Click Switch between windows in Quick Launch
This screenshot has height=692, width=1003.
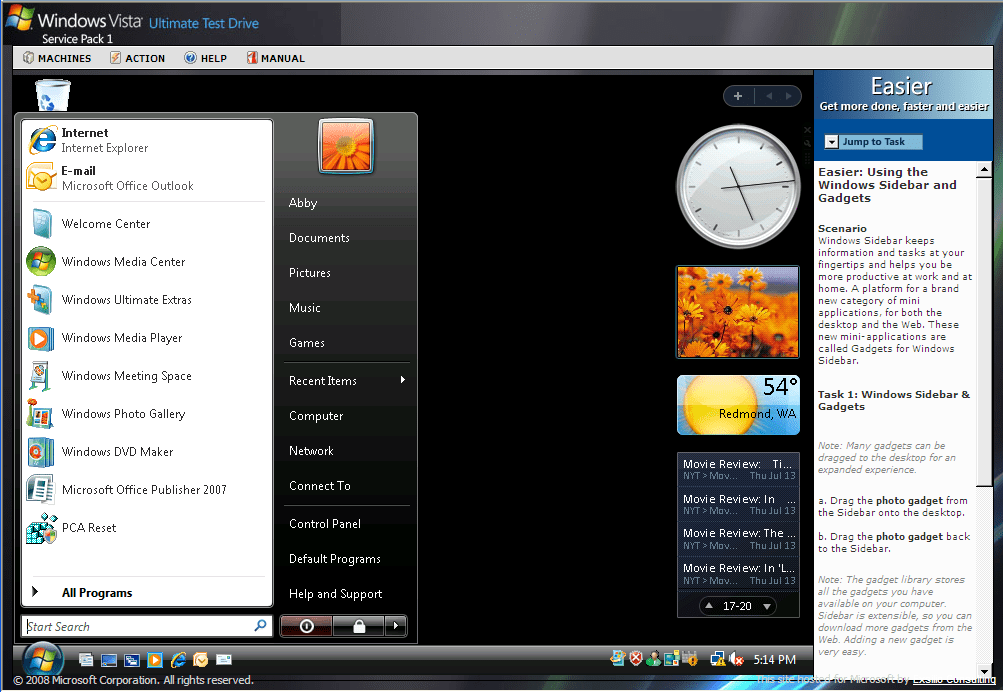coord(132,660)
